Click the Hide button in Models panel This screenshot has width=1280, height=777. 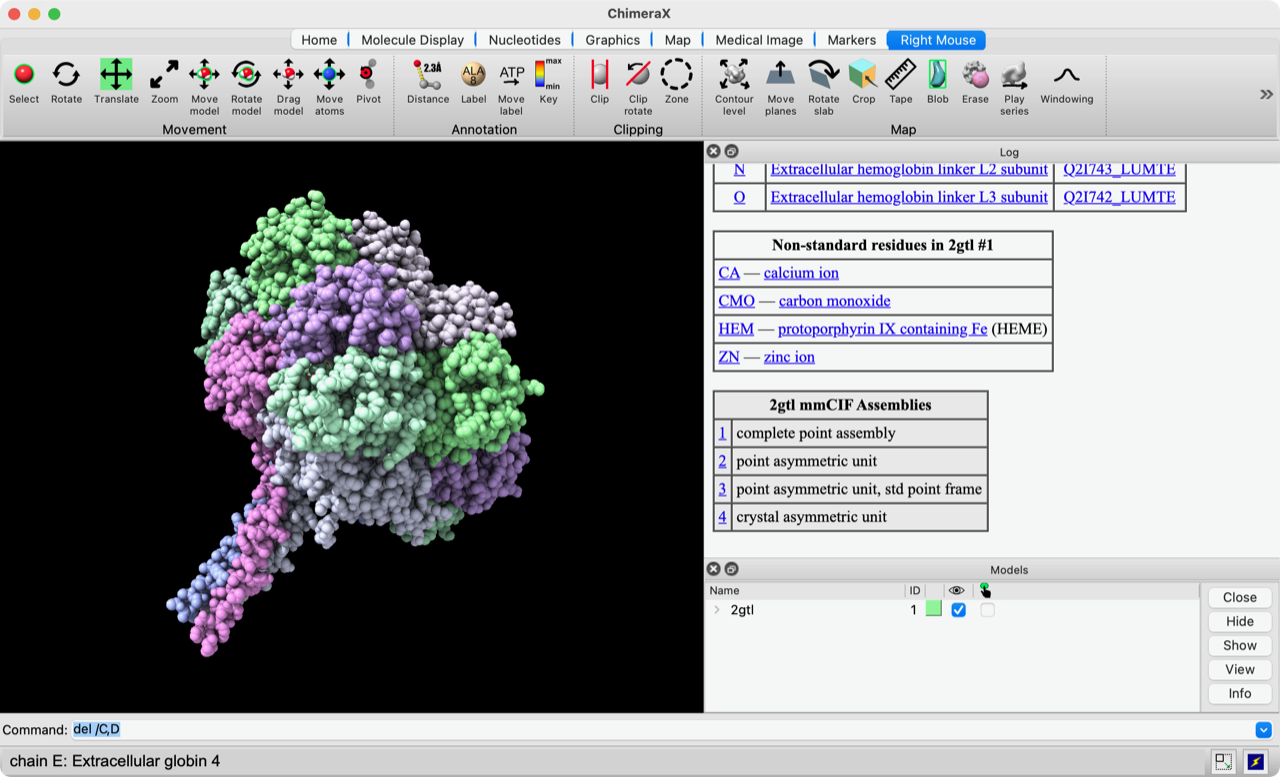point(1239,621)
